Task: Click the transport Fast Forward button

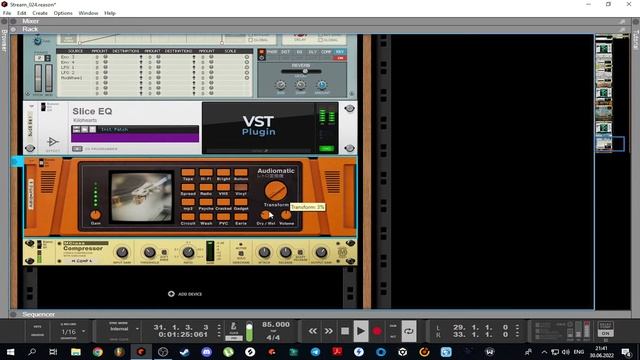Action: click(x=329, y=331)
